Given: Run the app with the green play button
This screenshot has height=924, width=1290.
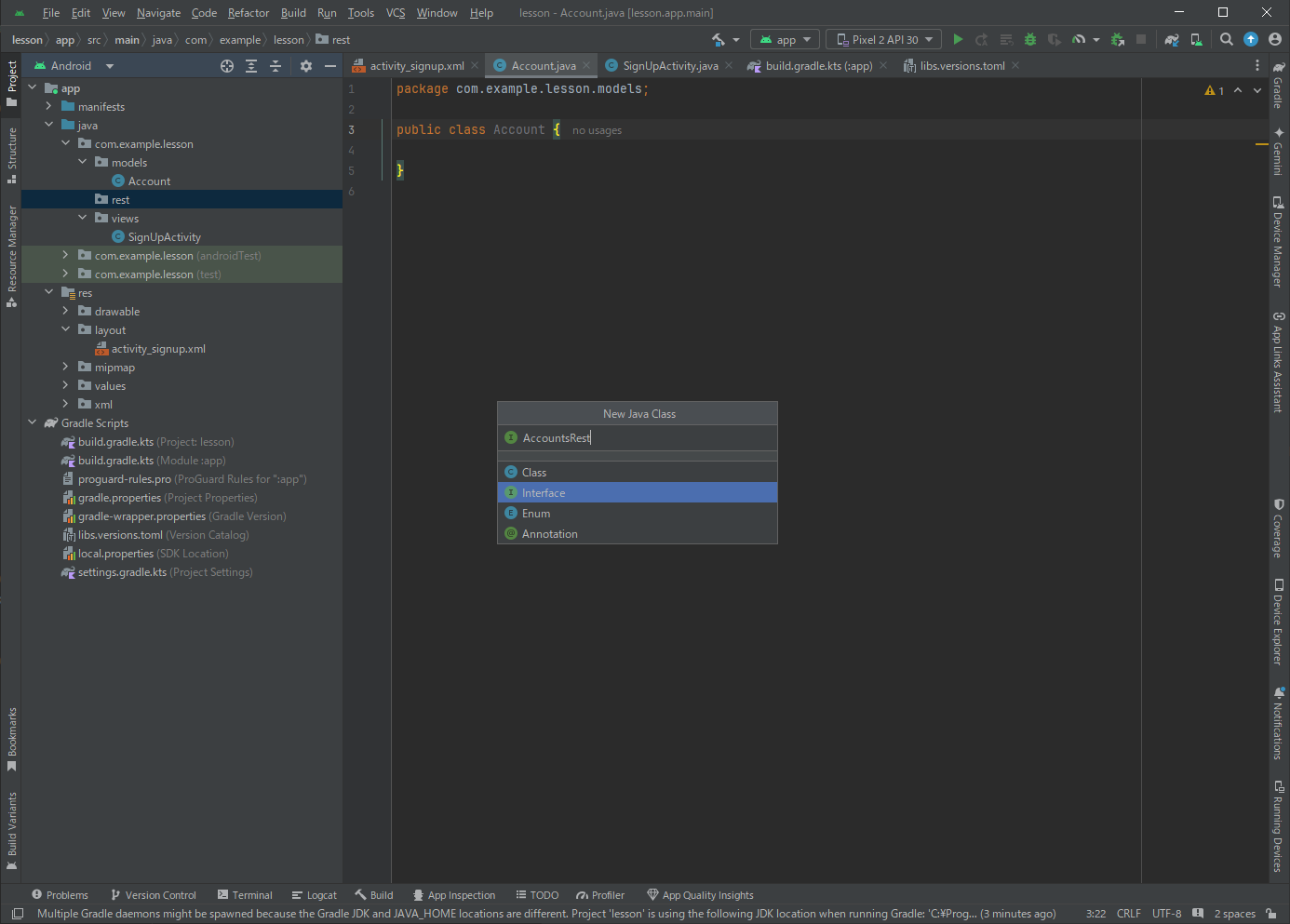Looking at the screenshot, I should coord(958,39).
